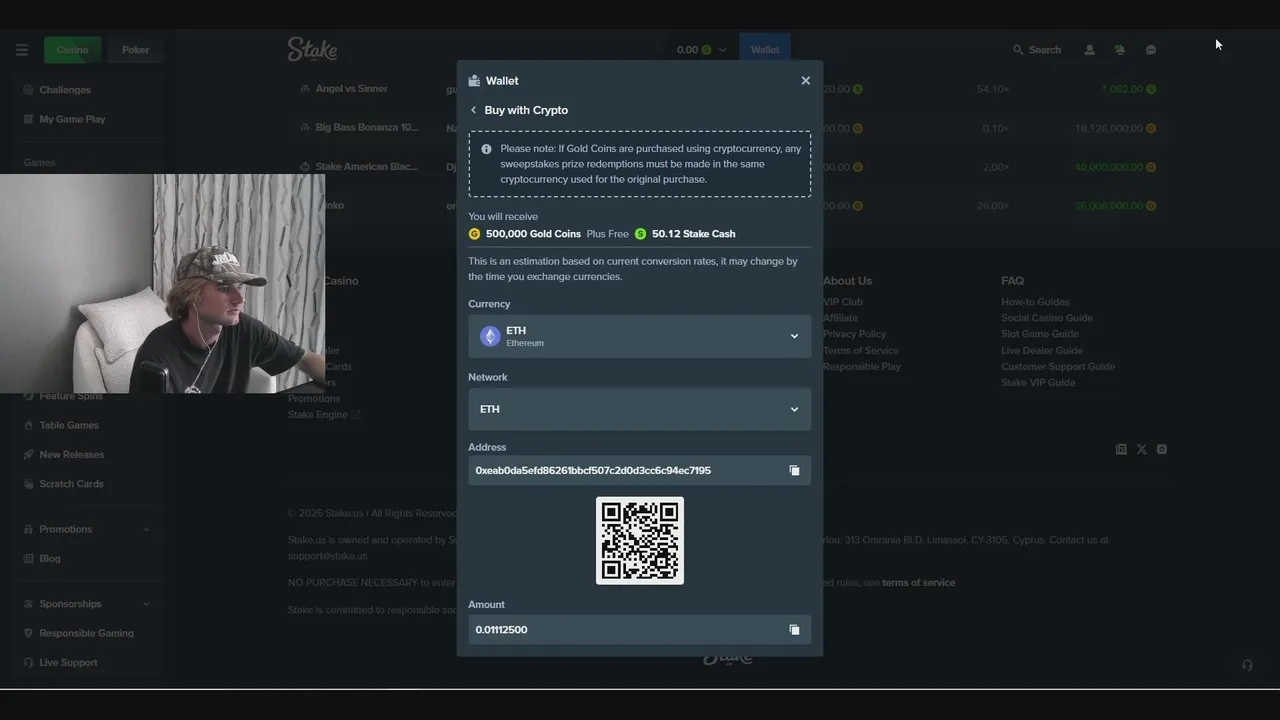1280x720 pixels.
Task: Open the Network ETH dropdown
Action: coord(639,409)
